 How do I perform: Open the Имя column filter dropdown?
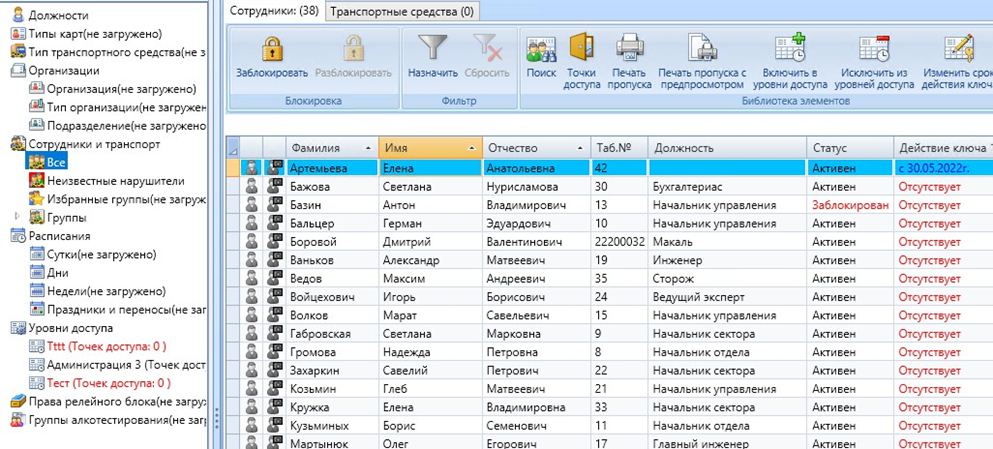(x=472, y=148)
